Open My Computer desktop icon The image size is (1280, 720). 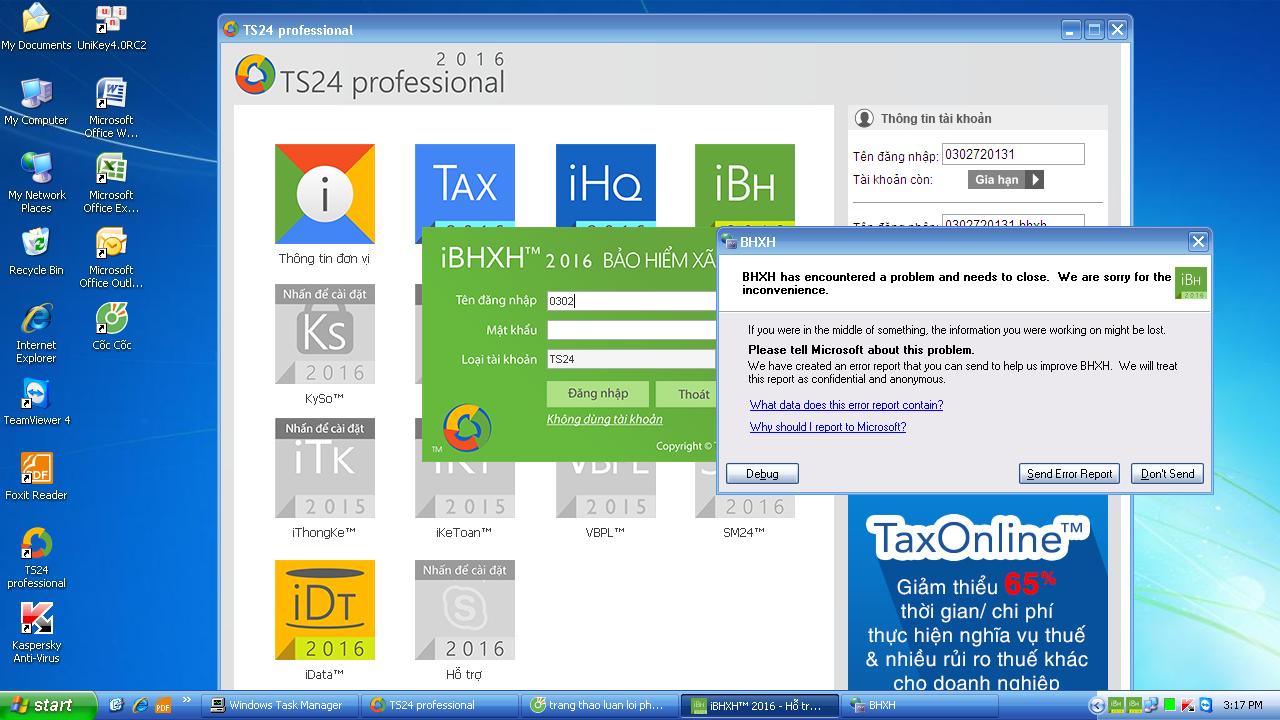(36, 102)
